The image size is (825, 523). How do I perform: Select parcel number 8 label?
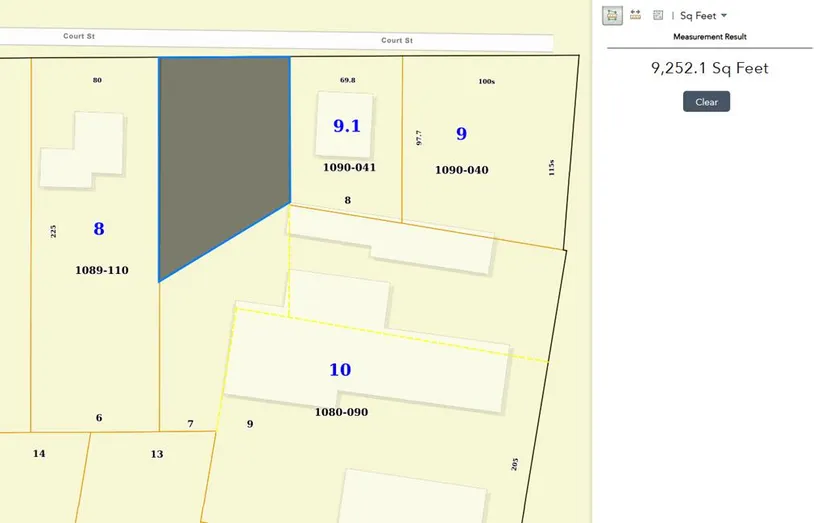(x=98, y=229)
